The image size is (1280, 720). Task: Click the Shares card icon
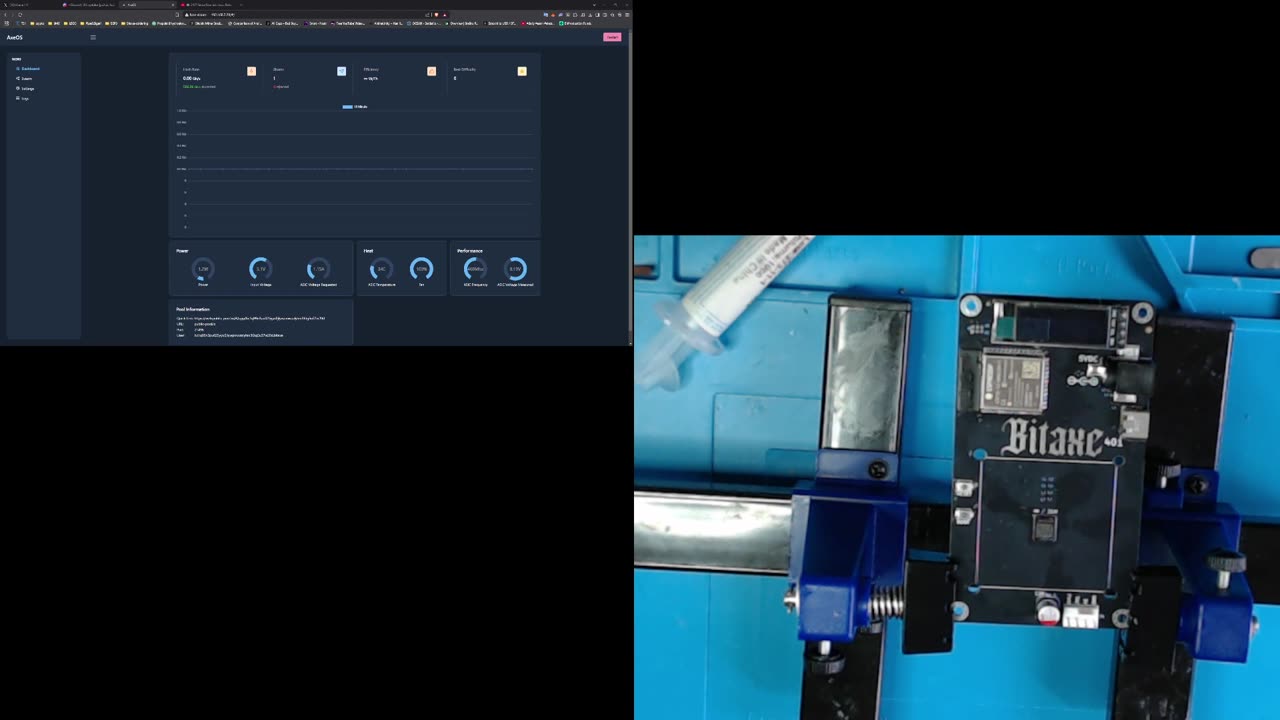[341, 71]
